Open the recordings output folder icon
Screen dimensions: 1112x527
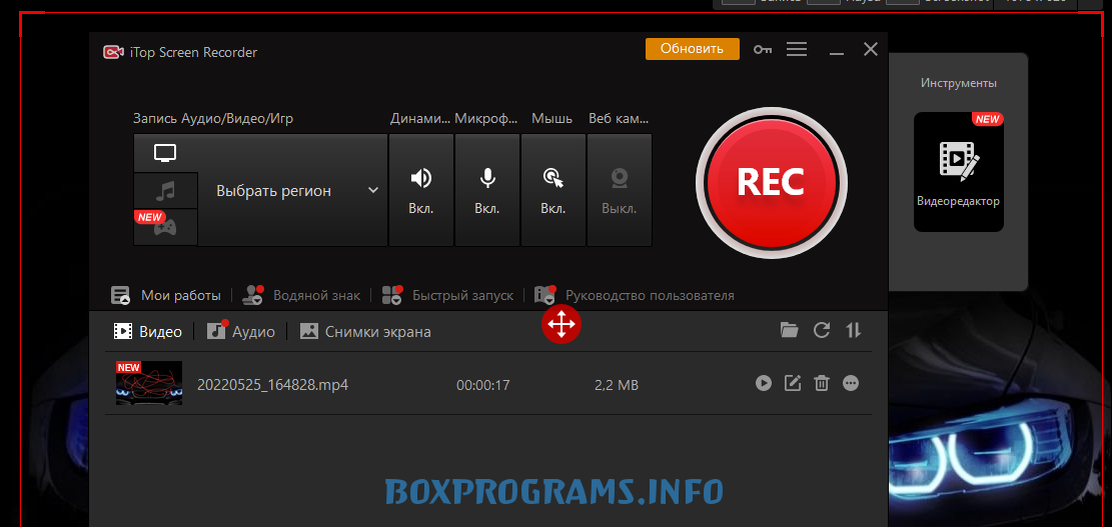789,330
